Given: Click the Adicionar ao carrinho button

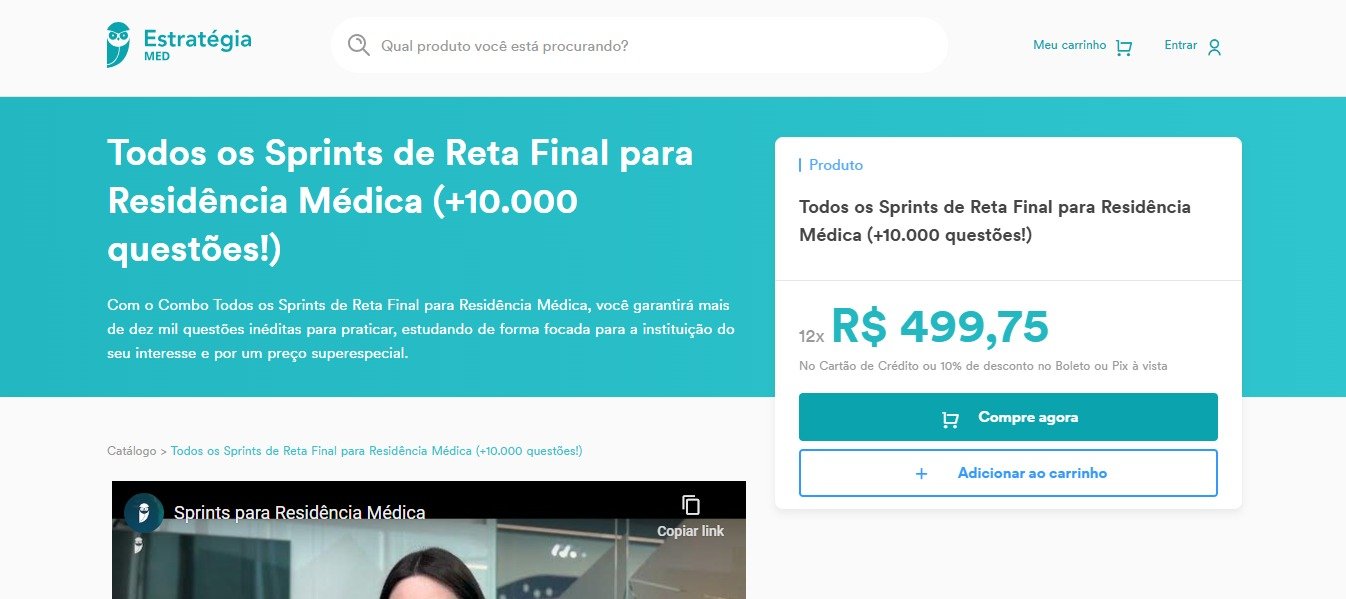Looking at the screenshot, I should coord(1008,473).
